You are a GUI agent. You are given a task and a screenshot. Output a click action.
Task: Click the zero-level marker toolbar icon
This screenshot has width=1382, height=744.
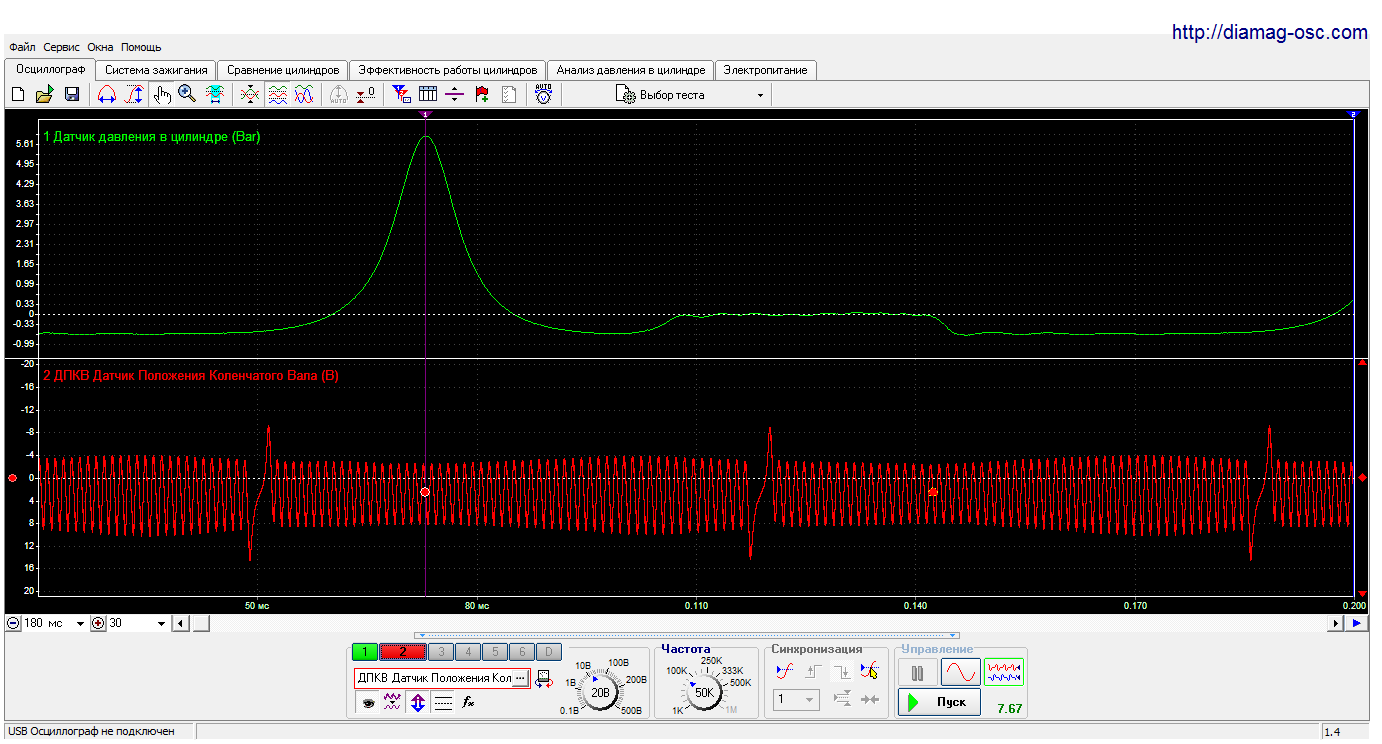367,94
